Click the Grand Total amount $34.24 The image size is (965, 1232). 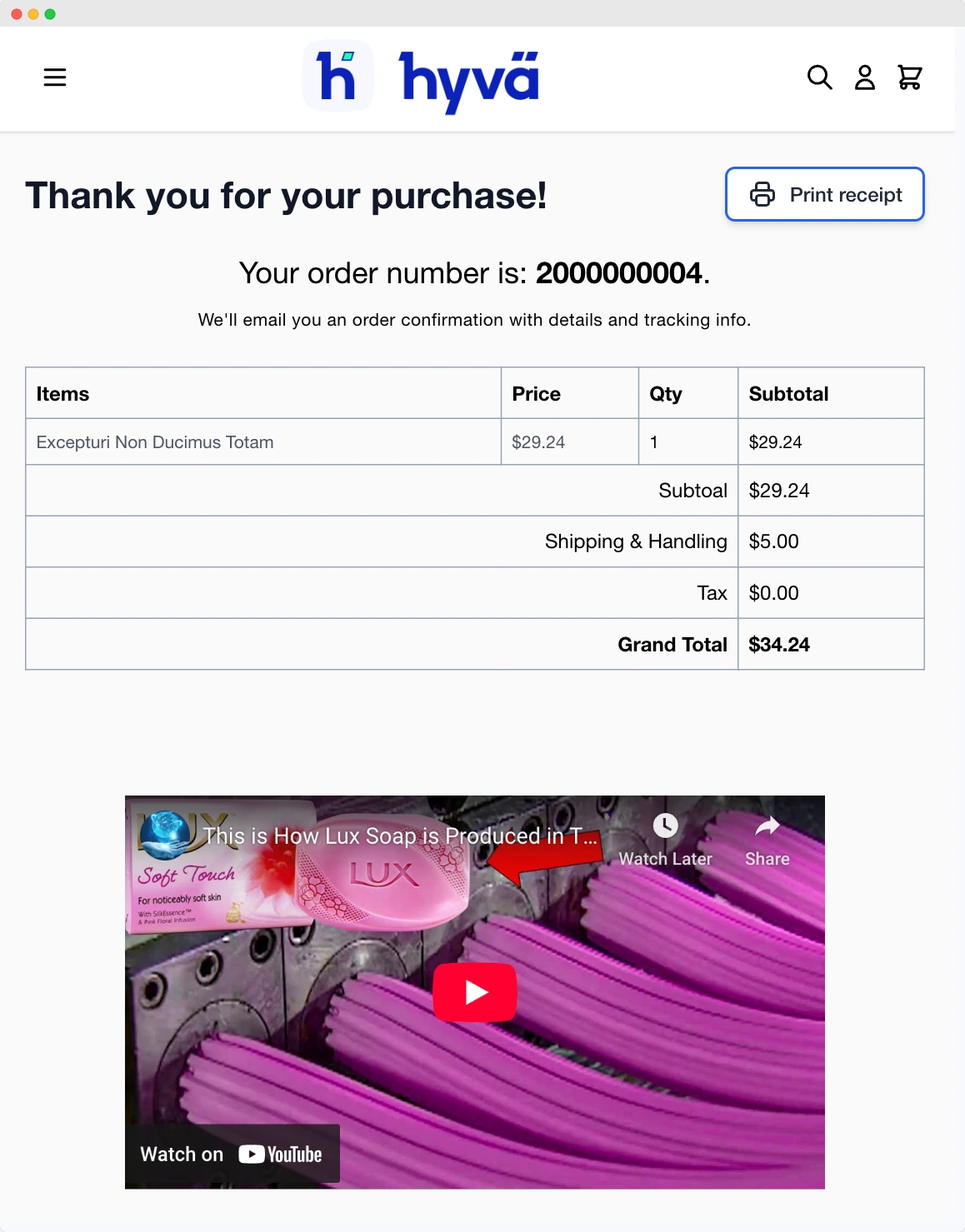point(779,645)
